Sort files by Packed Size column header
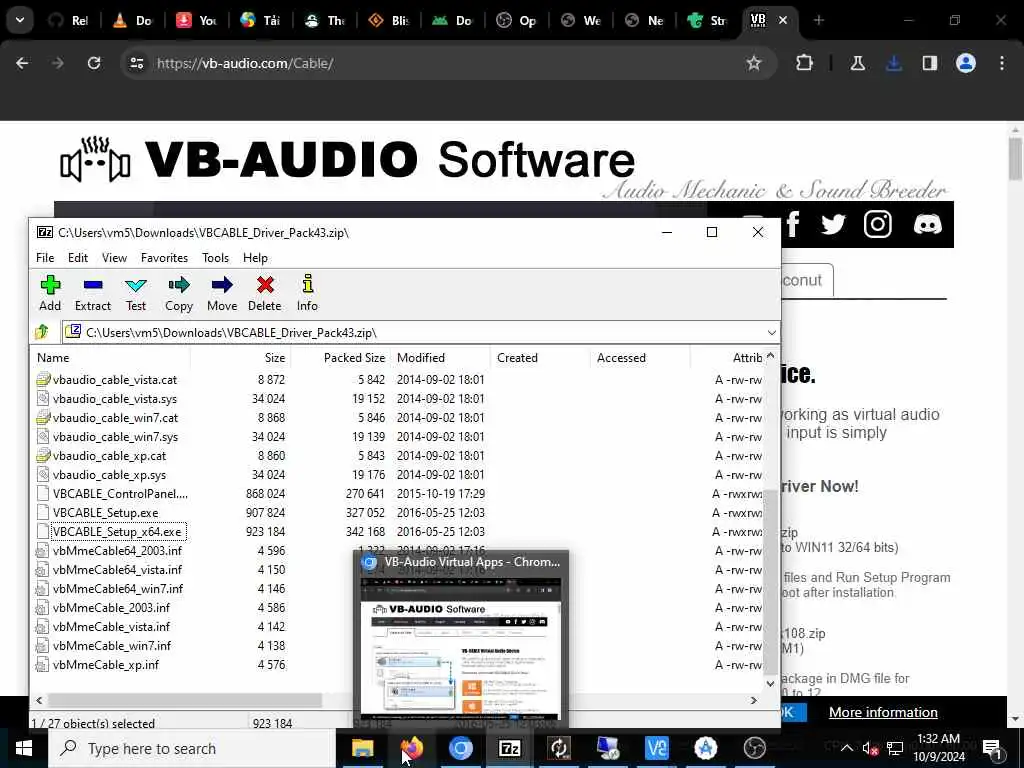Screen dimensions: 1024x768 (340, 358)
